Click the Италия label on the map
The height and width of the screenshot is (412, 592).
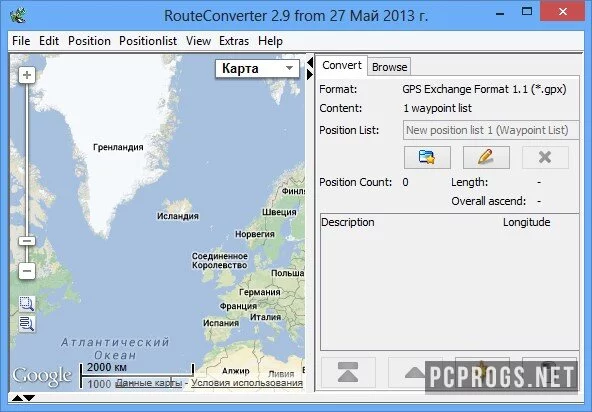(x=265, y=317)
